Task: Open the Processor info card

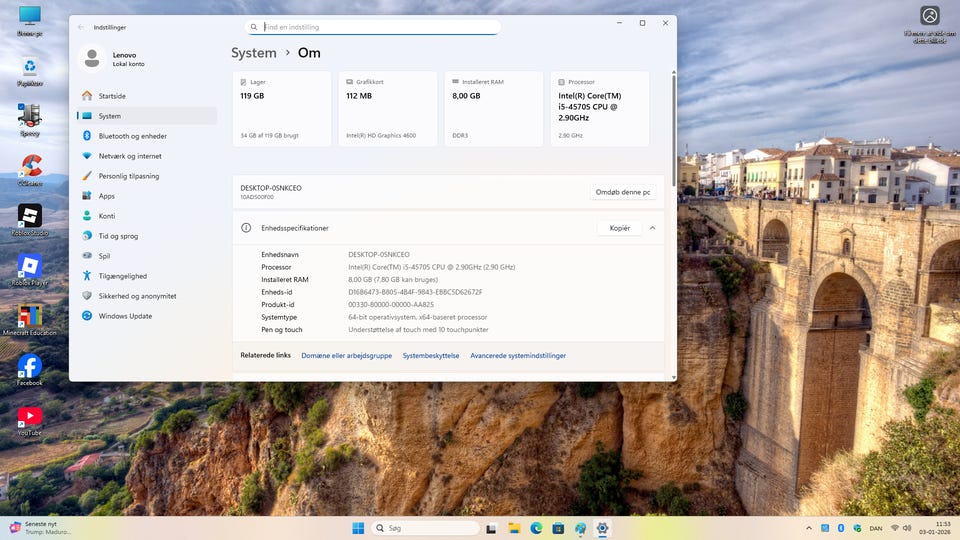Action: (x=599, y=109)
